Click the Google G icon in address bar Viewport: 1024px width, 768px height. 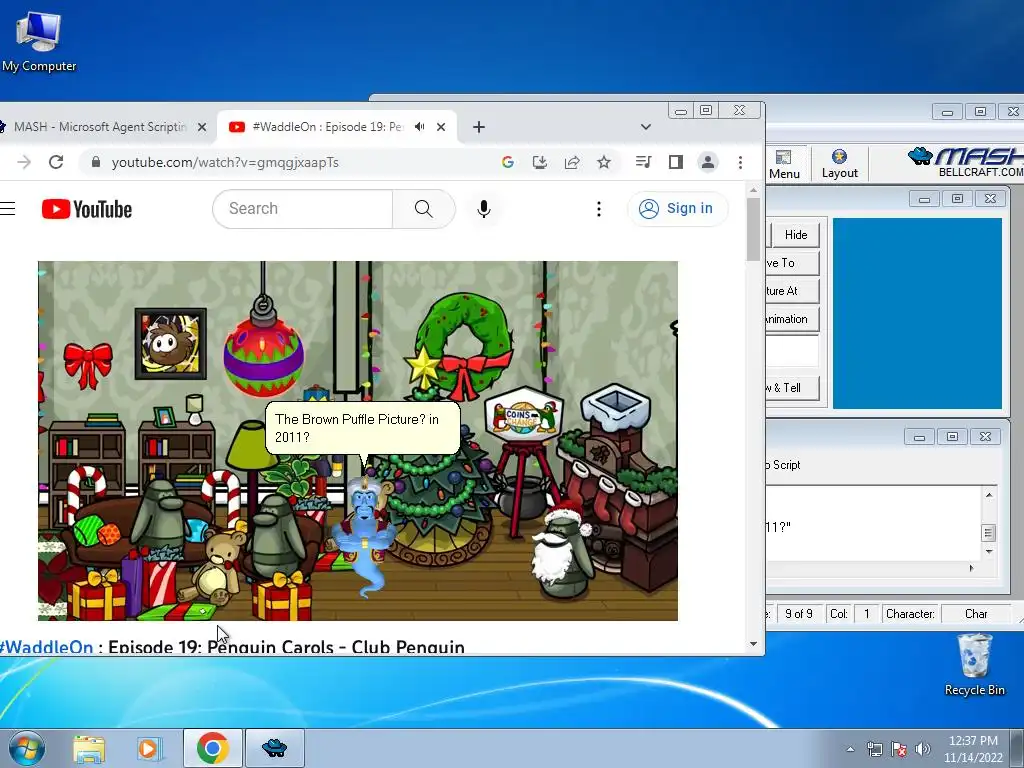pyautogui.click(x=507, y=162)
